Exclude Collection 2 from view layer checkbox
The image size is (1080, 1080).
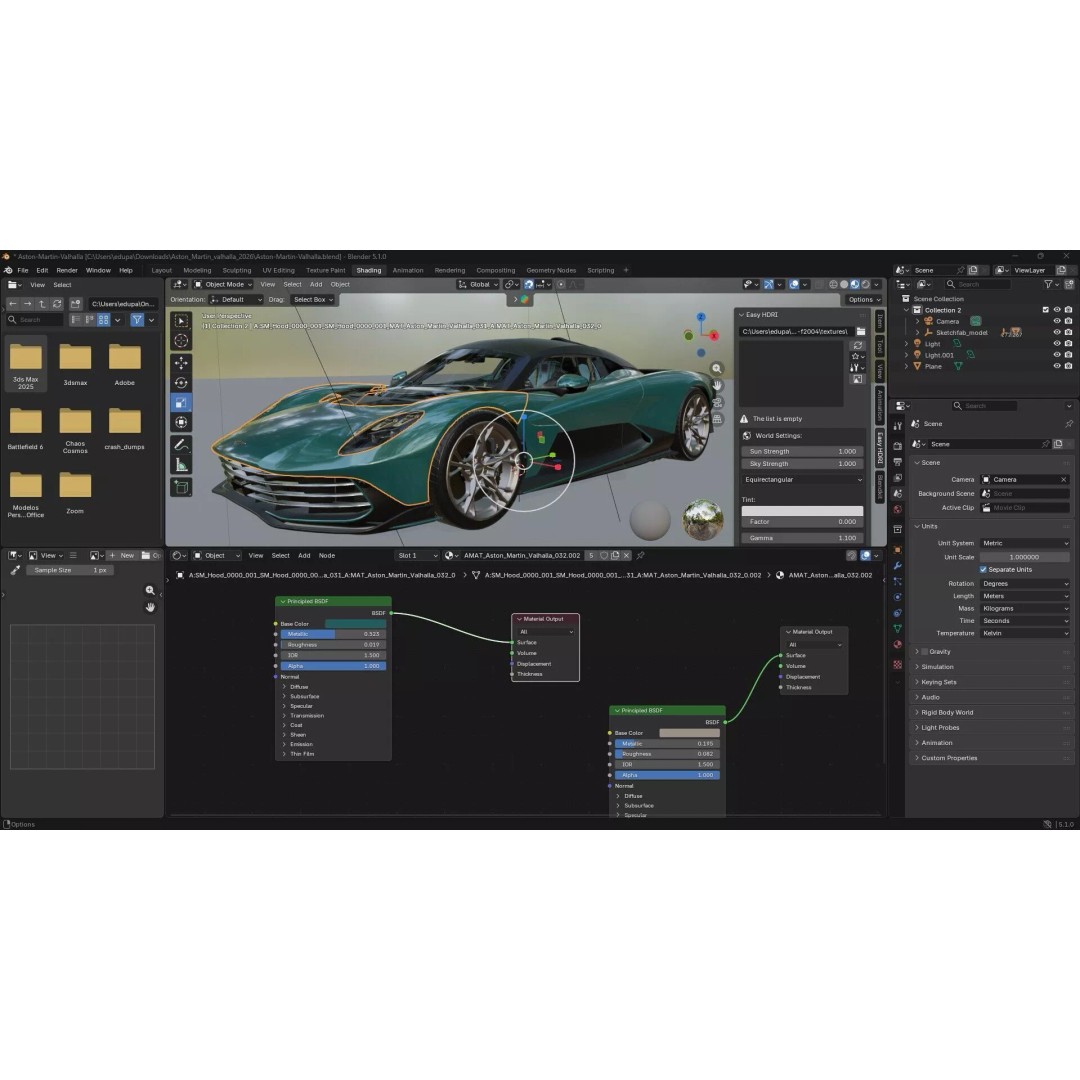[x=1046, y=310]
